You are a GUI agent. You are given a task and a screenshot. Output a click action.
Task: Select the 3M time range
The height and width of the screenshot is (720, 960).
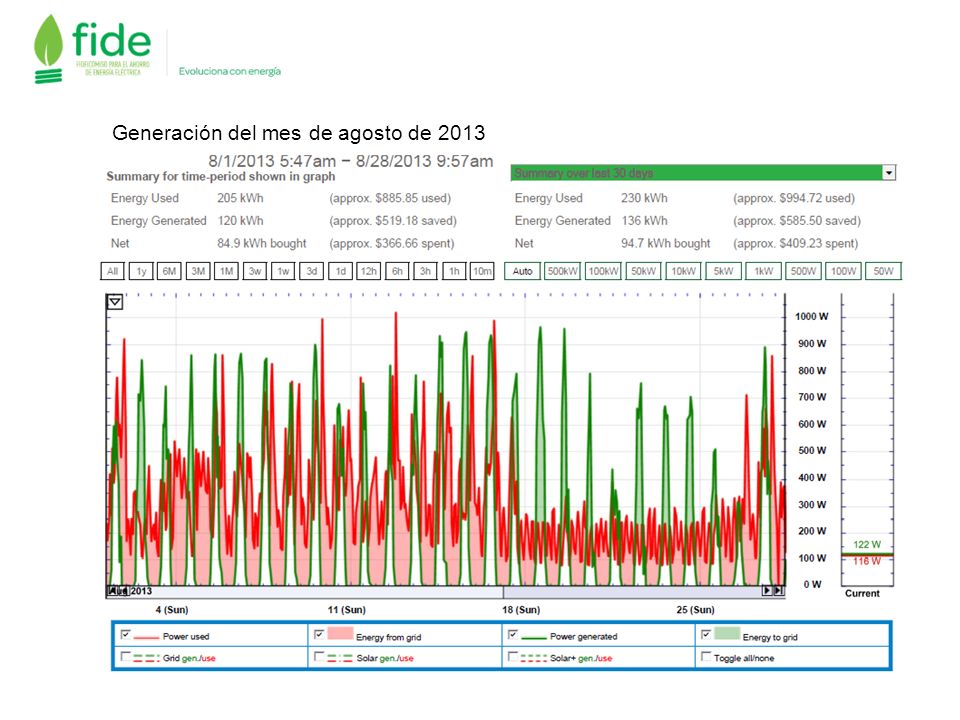pyautogui.click(x=198, y=271)
